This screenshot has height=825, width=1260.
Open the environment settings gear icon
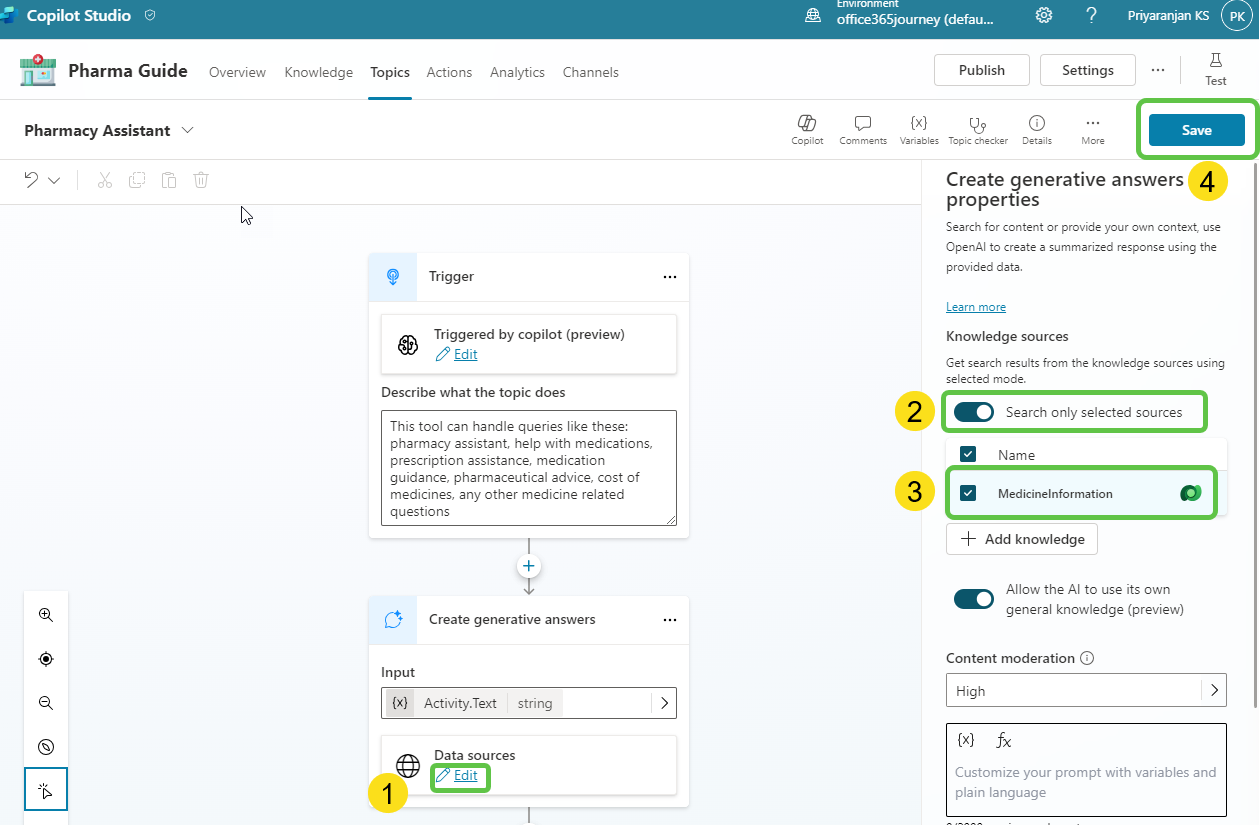tap(1043, 15)
